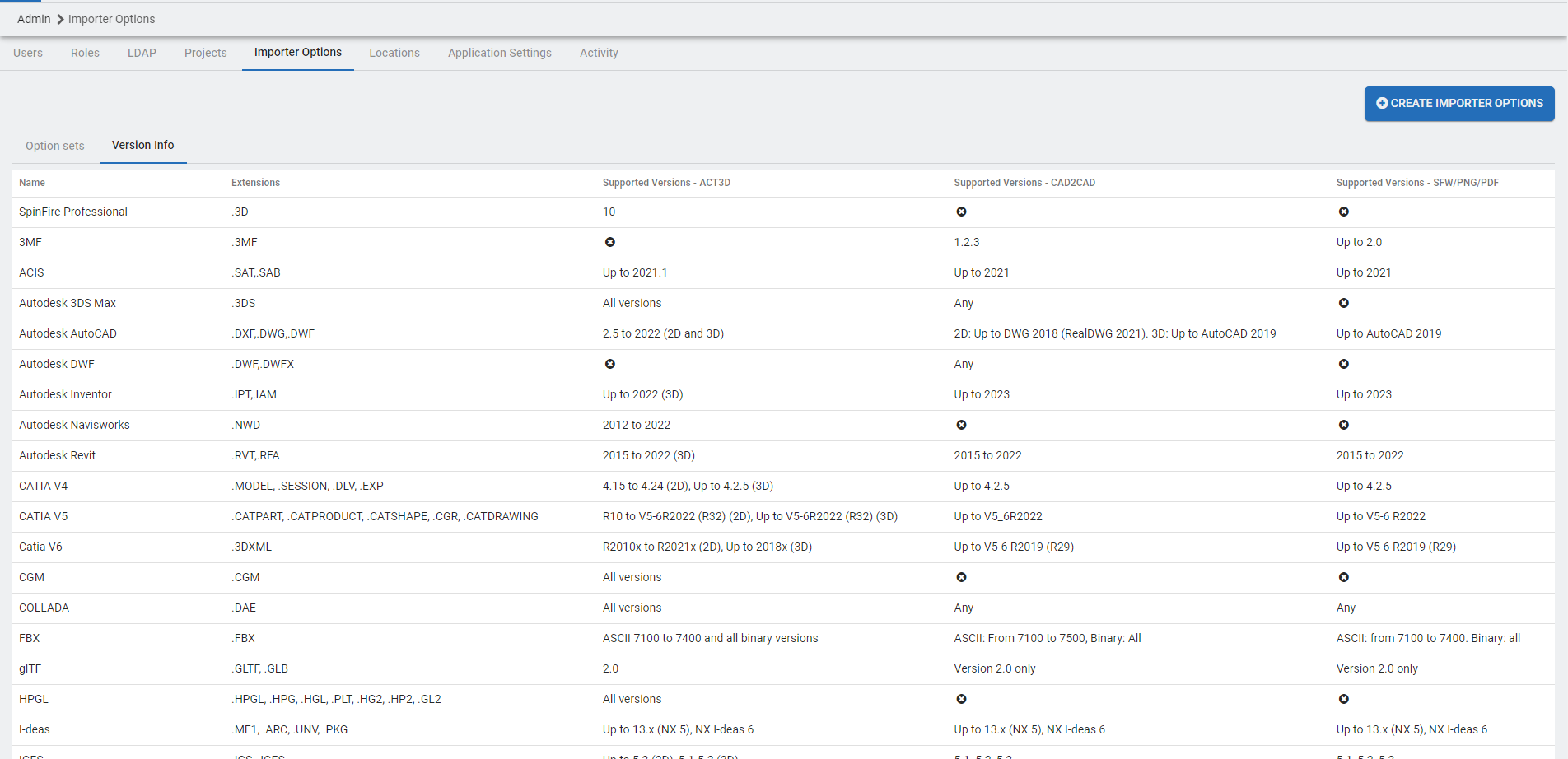Select the Autodesk Inventor row name
The height and width of the screenshot is (759, 1568).
pos(65,394)
